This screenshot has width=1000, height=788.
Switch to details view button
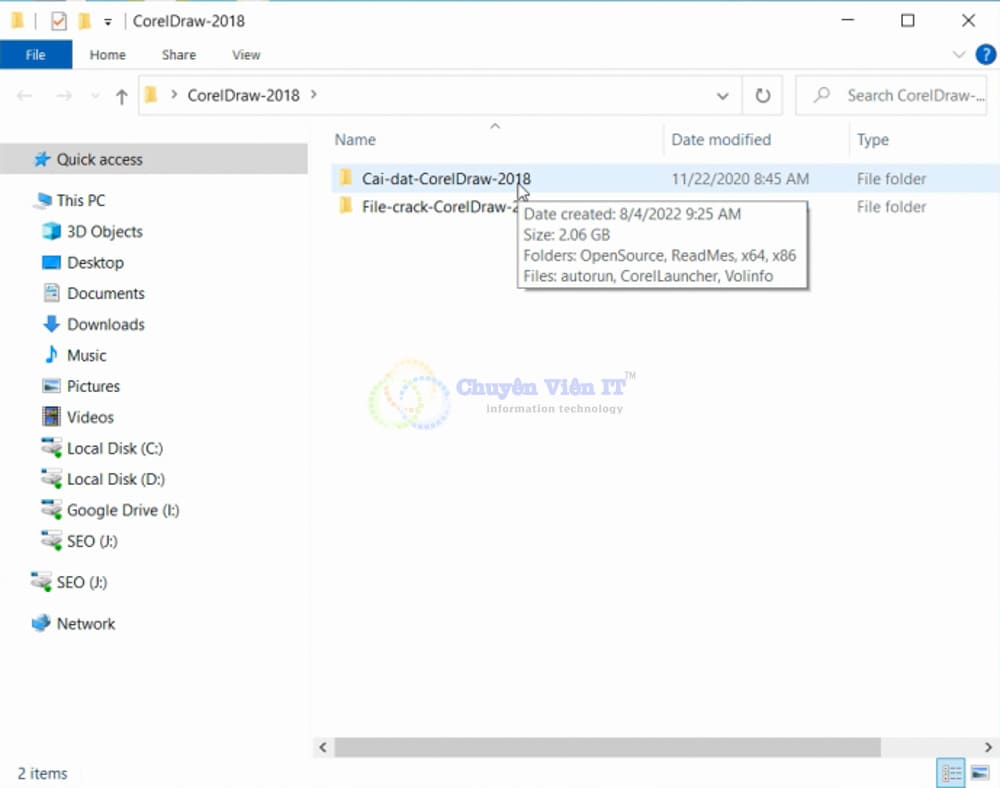pos(951,772)
